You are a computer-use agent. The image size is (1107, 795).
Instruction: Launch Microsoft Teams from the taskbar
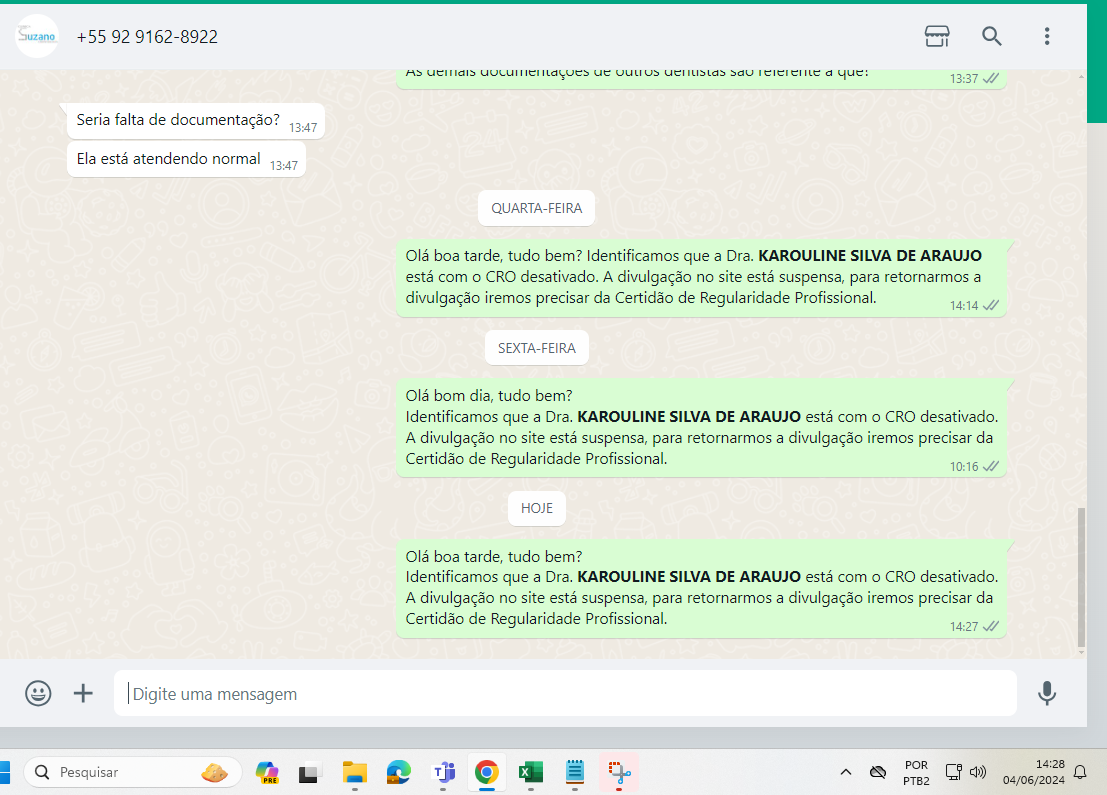tap(442, 772)
